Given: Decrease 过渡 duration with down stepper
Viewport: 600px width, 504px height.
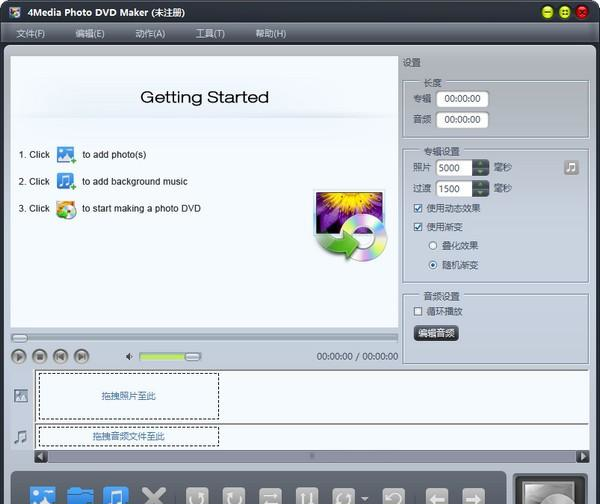Looking at the screenshot, I should (x=480, y=192).
